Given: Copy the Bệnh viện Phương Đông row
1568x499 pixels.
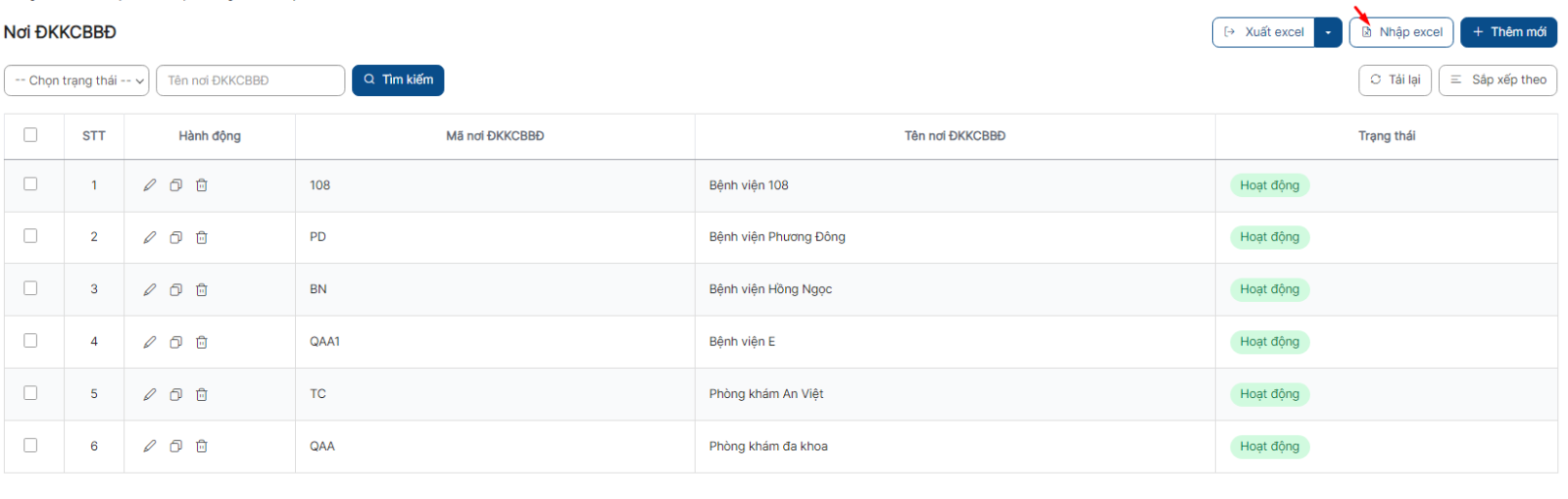Looking at the screenshot, I should (x=175, y=237).
